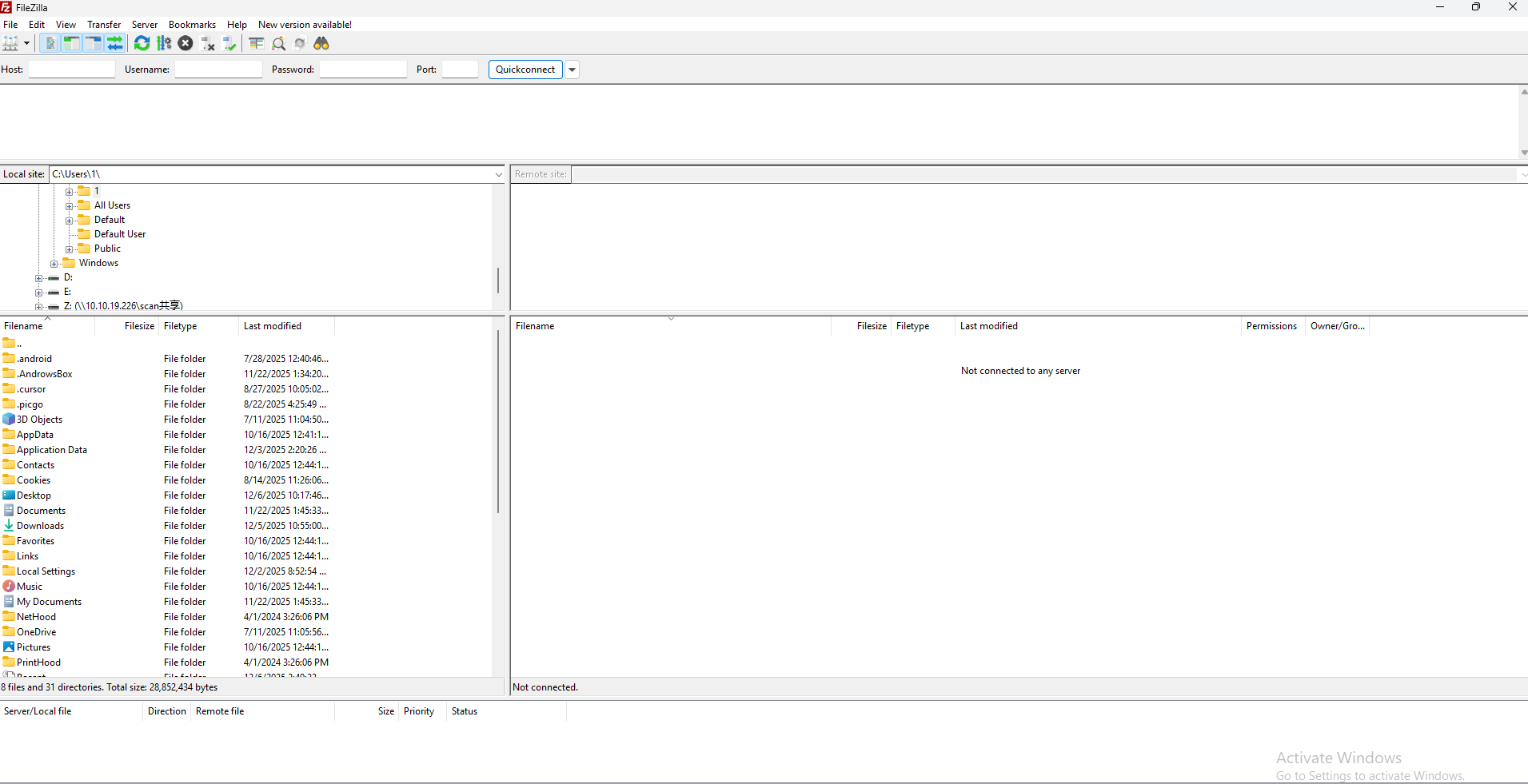The image size is (1528, 784).
Task: Focus the Password input field
Action: click(x=363, y=70)
